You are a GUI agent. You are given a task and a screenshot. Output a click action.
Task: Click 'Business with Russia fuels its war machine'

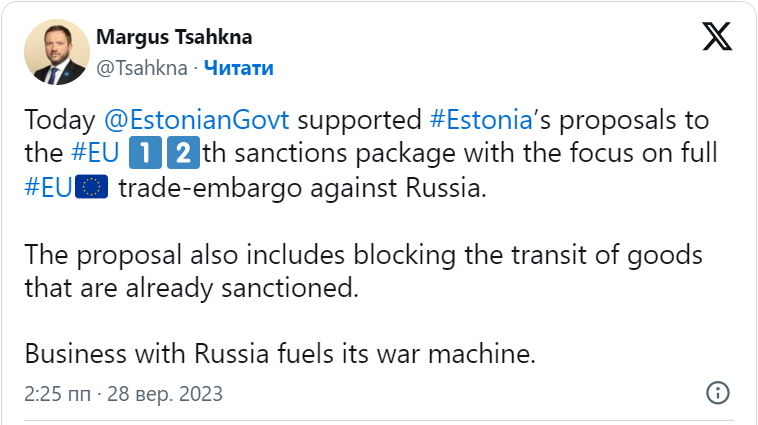[280, 353]
